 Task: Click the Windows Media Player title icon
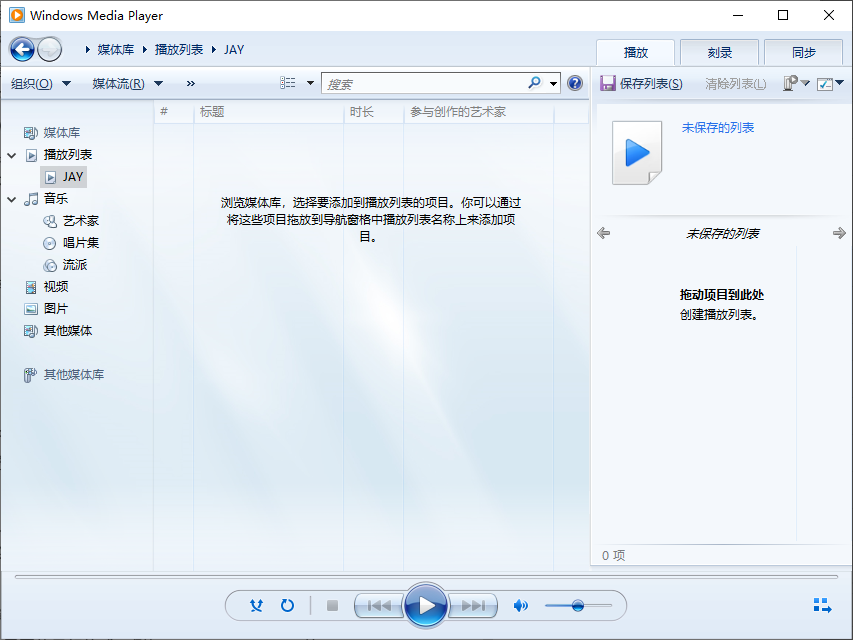(17, 15)
